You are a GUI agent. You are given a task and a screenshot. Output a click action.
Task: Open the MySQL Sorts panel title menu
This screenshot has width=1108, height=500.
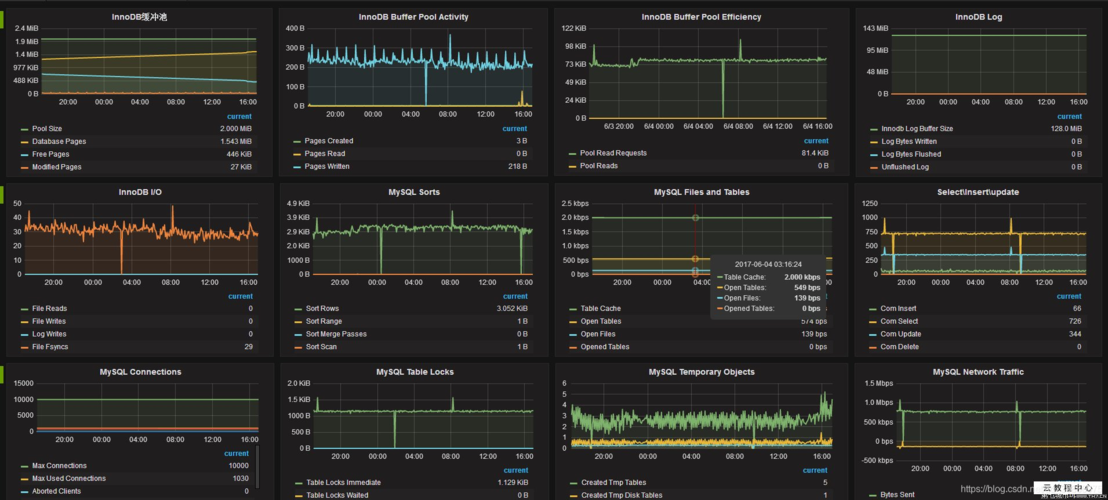tap(414, 192)
